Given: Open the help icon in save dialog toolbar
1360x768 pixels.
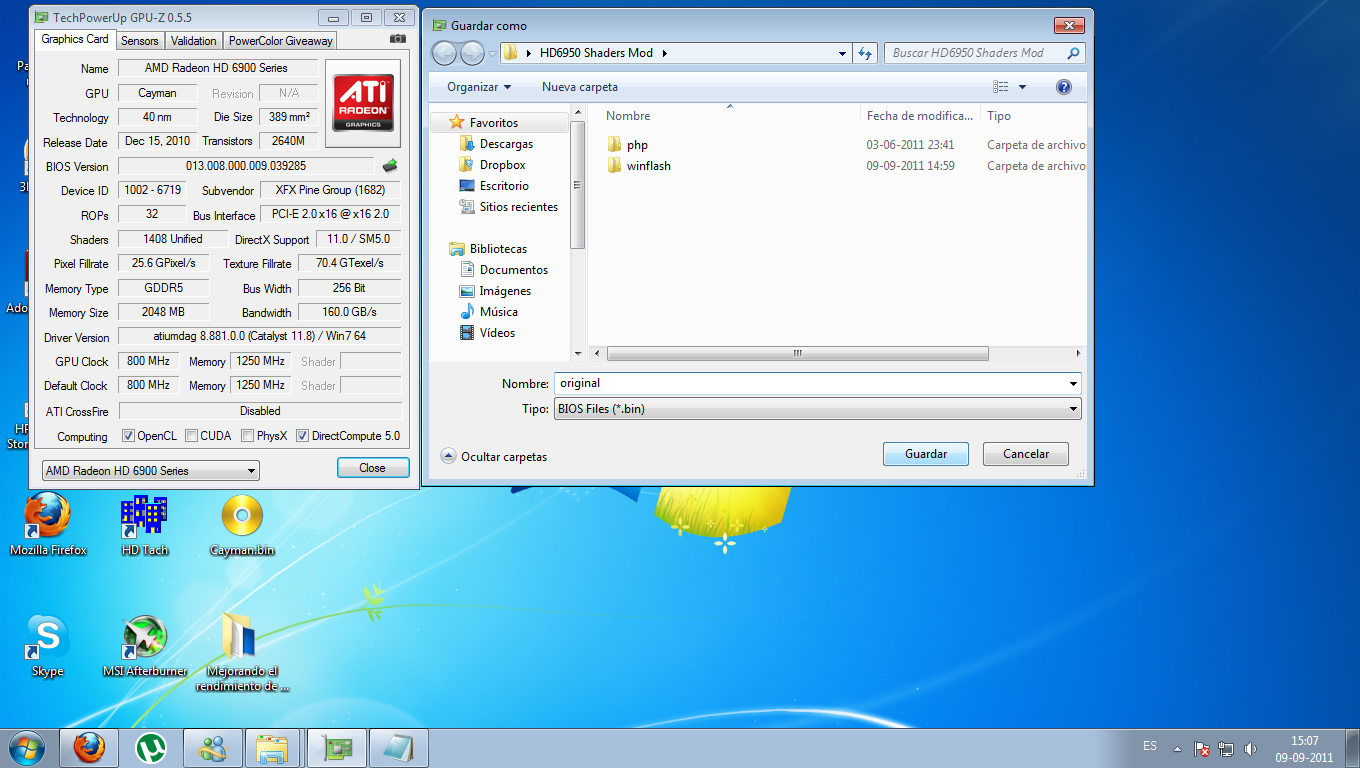Looking at the screenshot, I should (1064, 87).
